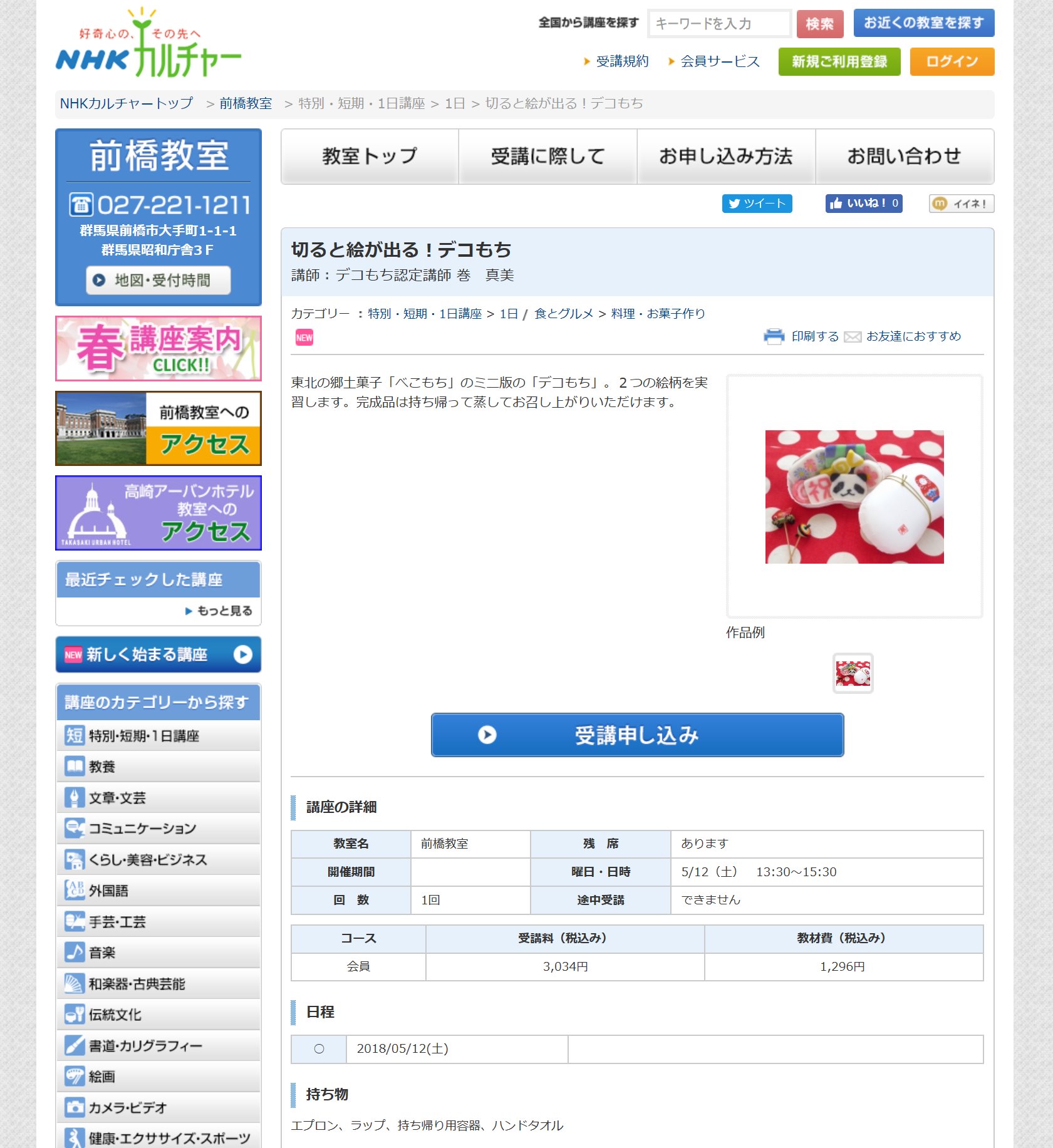The width and height of the screenshot is (1053, 1148).
Task: Click 特別・短期・1日講座 category link
Action: pos(425,314)
